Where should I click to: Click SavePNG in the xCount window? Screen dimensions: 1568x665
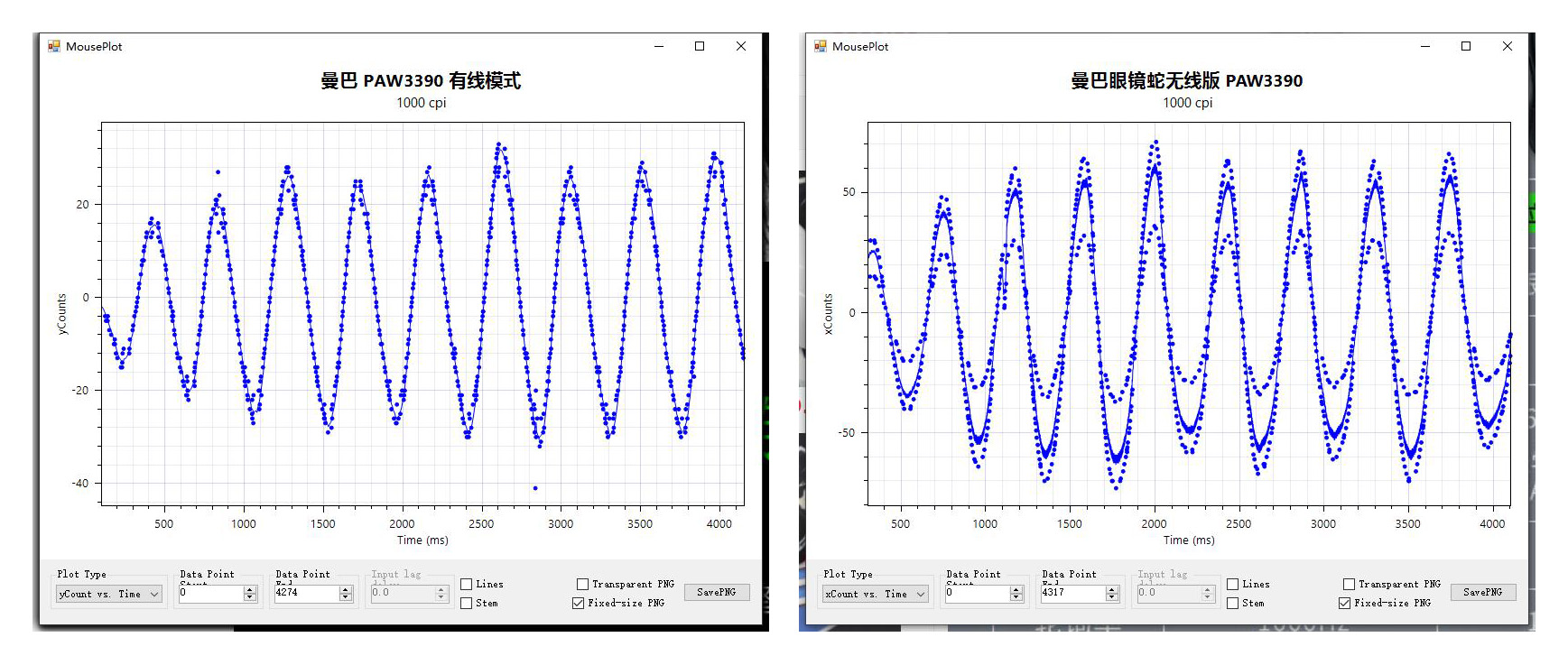click(x=1483, y=592)
